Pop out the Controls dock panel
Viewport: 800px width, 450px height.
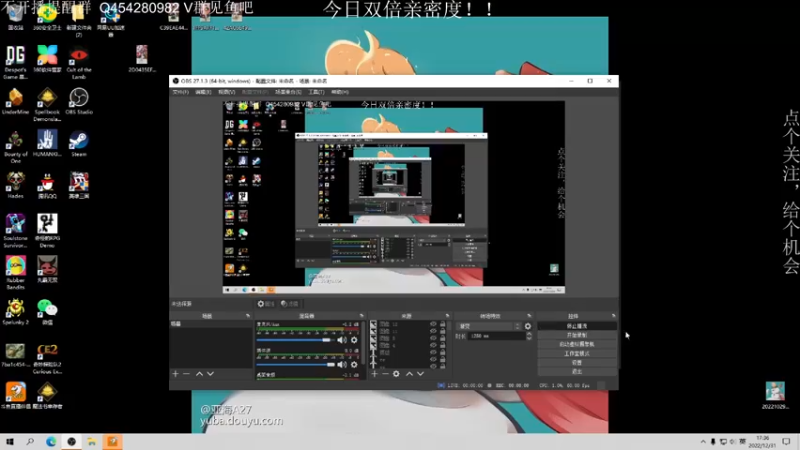point(613,316)
